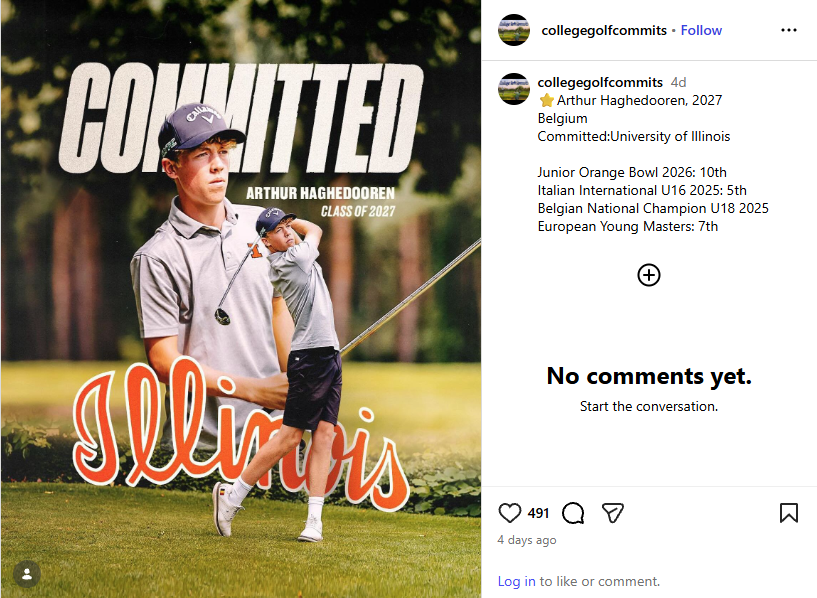Image resolution: width=817 pixels, height=598 pixels.
Task: Click the Arthur Haghedooren commitment photo
Action: (x=240, y=300)
